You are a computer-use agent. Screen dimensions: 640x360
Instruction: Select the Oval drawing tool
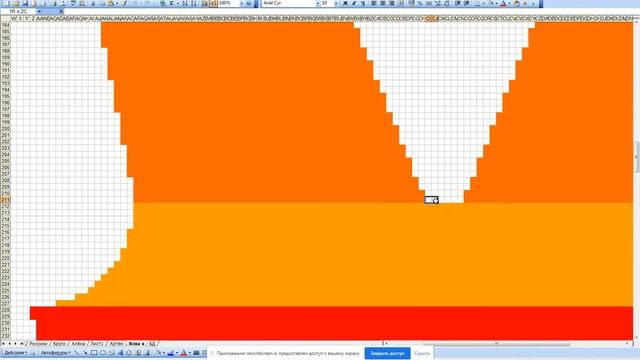point(103,353)
